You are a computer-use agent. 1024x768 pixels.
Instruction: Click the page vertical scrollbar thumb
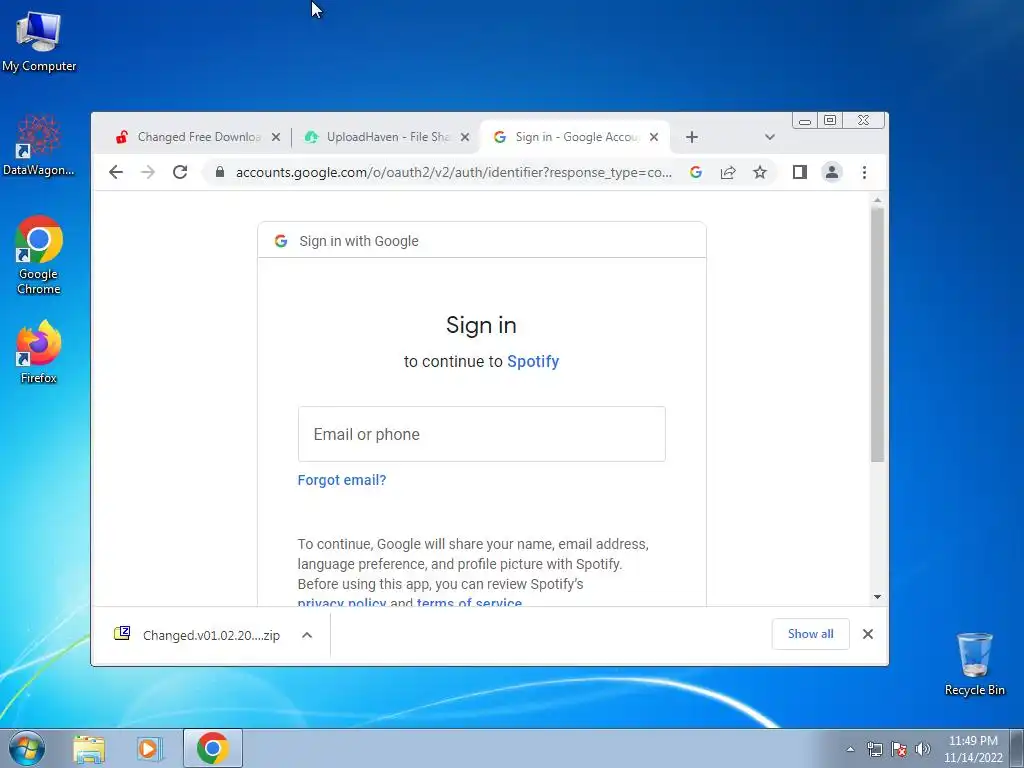877,334
